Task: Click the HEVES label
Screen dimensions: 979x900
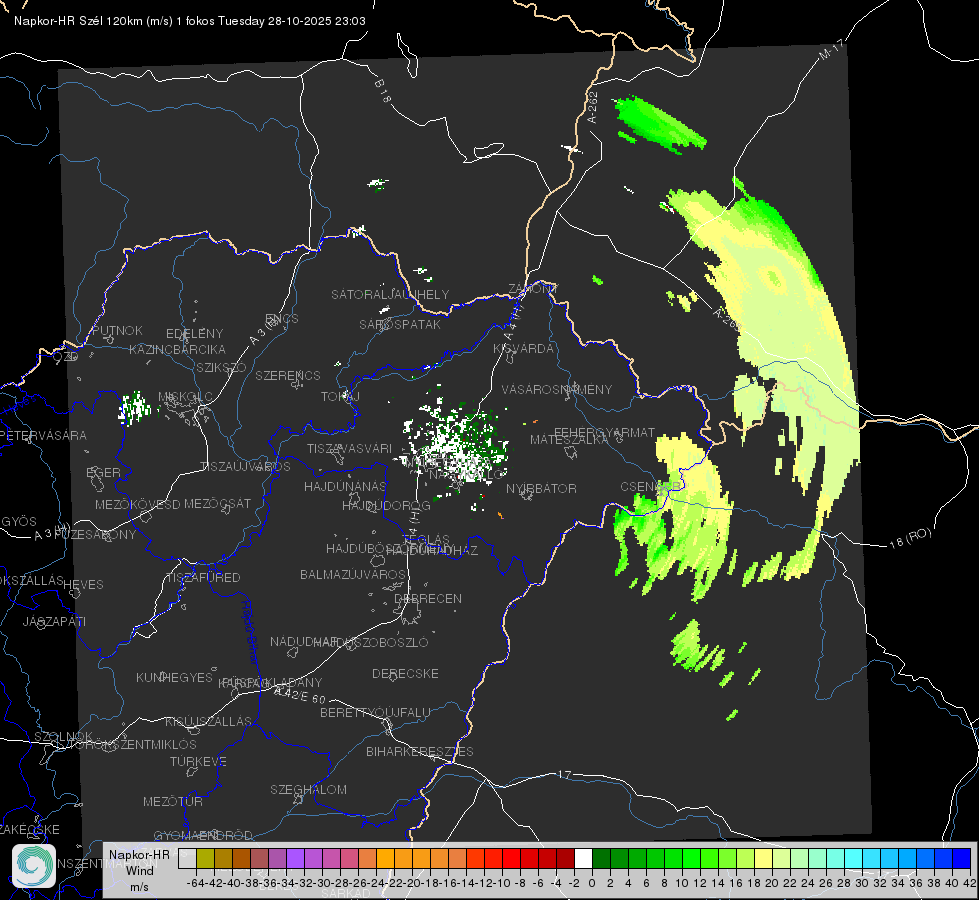Action: click(84, 585)
